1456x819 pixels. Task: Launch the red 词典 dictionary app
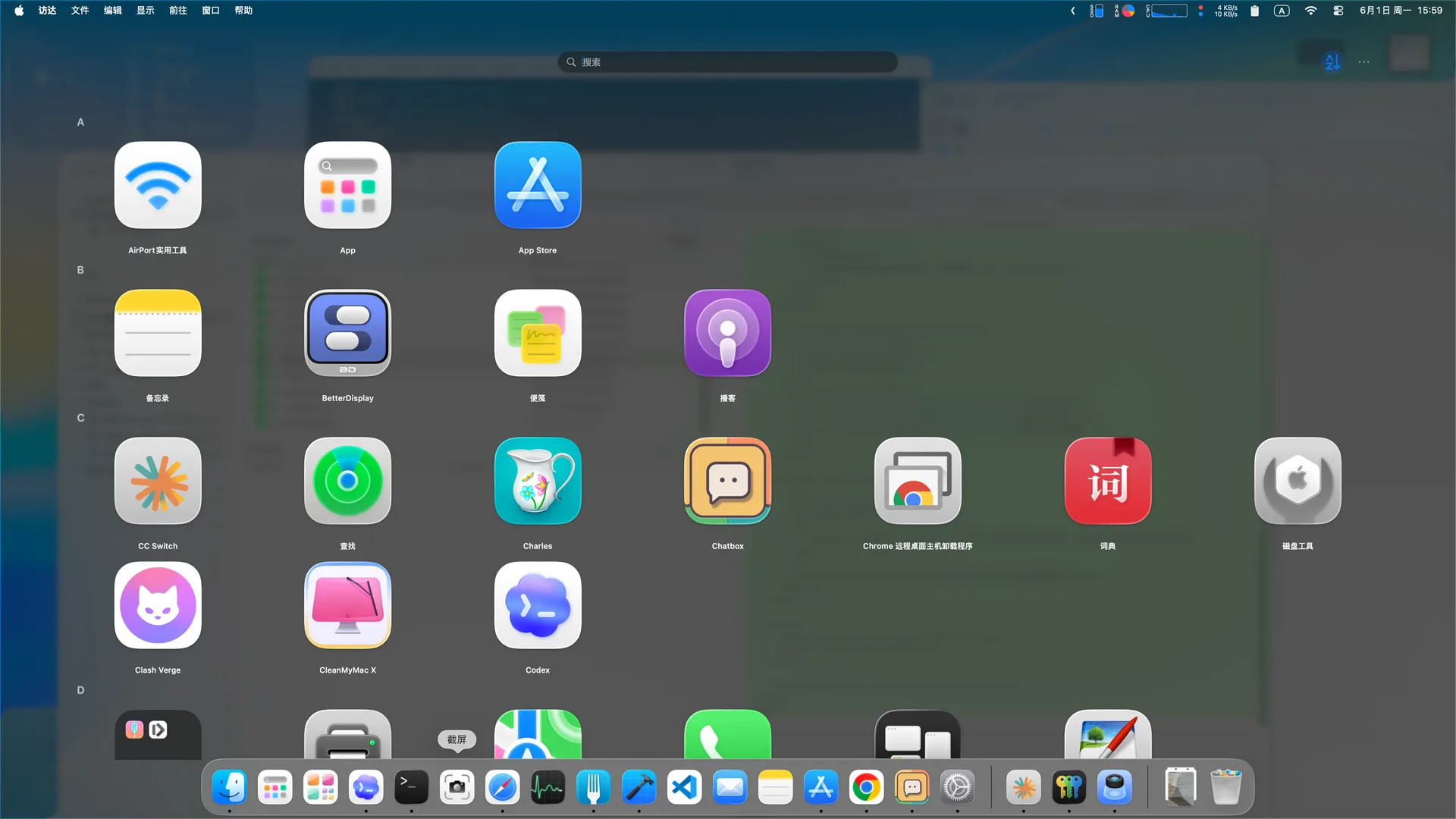click(1108, 481)
